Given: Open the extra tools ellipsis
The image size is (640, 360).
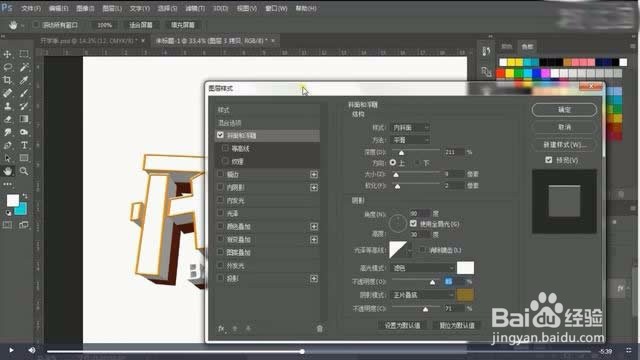Looking at the screenshot, I should 7,184.
